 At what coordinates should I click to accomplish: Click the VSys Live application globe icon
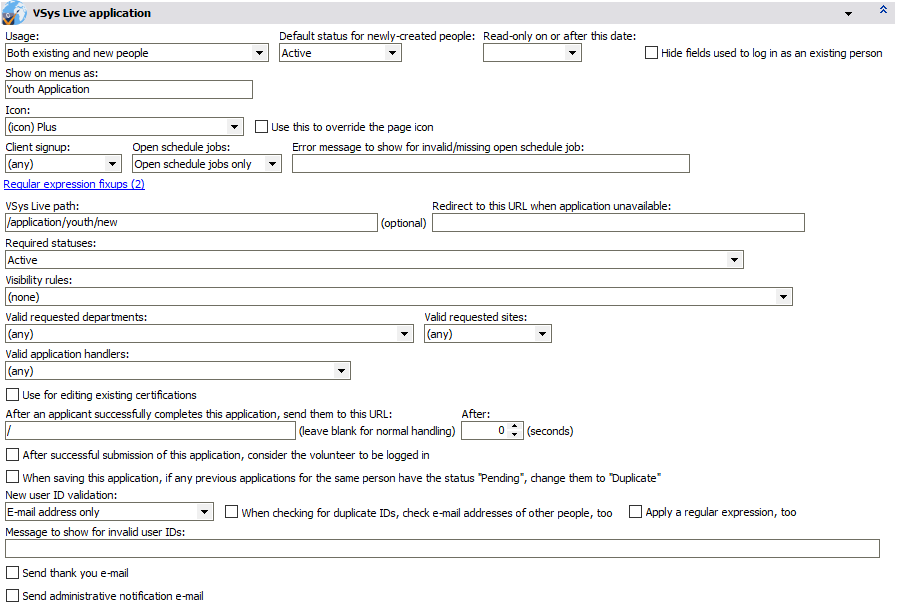14,12
